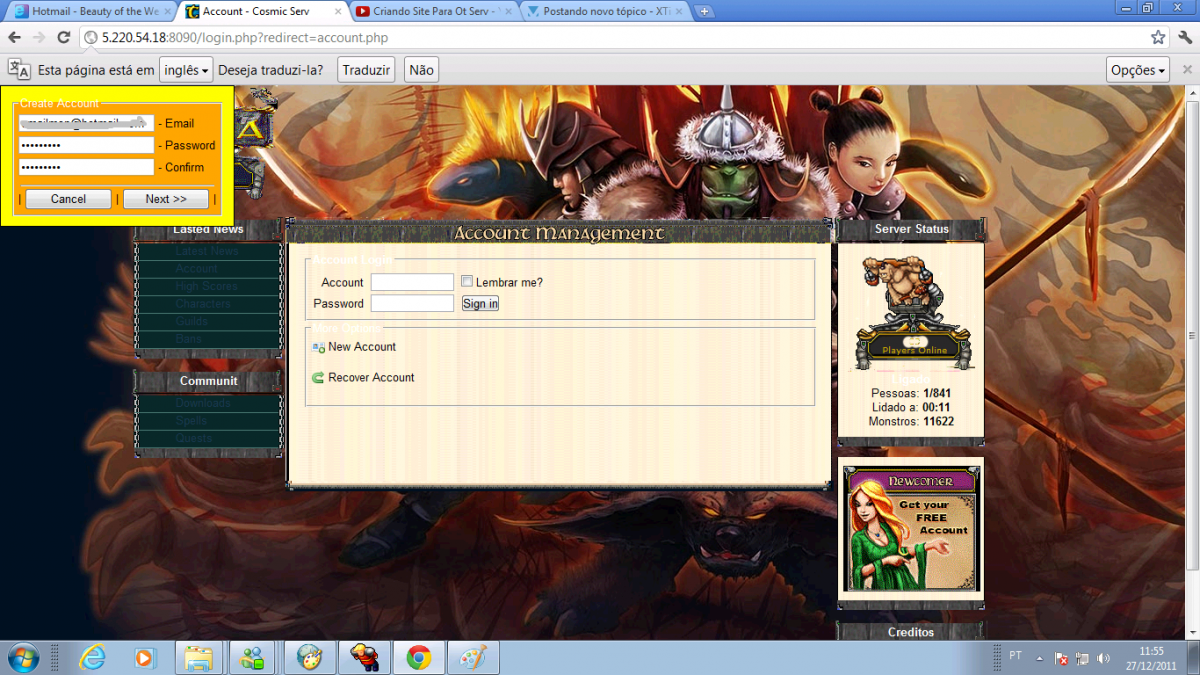Switch to the Criando Site Para Ot Serv tab
This screenshot has width=1200, height=675.
[x=434, y=12]
